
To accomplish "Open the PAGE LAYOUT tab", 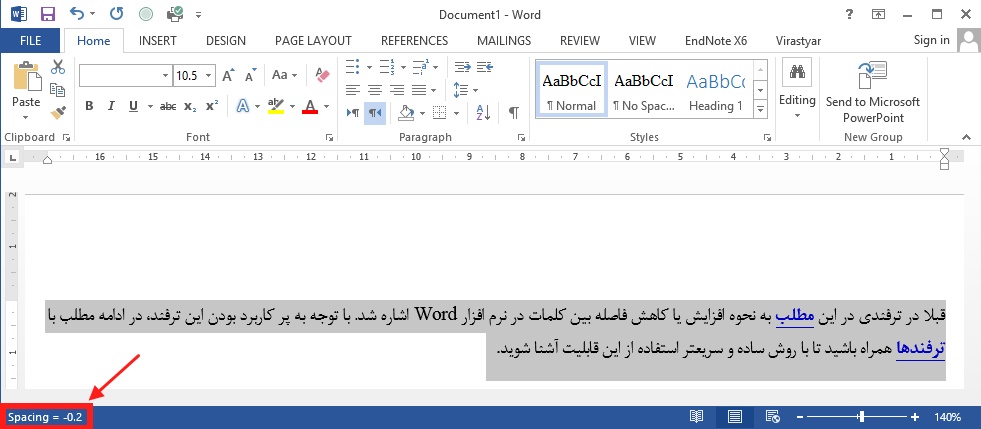I will tap(314, 41).
